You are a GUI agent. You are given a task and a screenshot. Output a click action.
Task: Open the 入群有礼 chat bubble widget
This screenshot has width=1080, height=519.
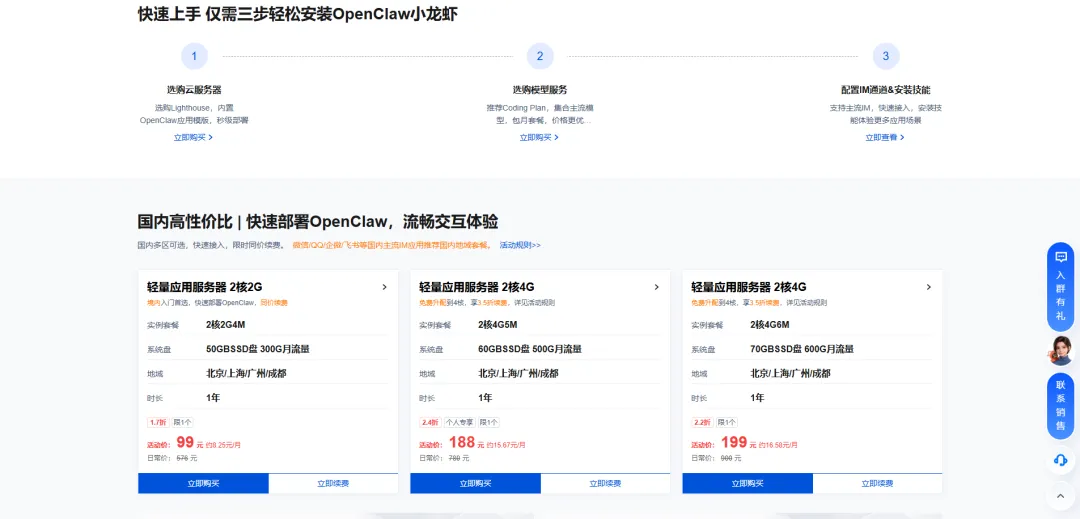coord(1061,287)
